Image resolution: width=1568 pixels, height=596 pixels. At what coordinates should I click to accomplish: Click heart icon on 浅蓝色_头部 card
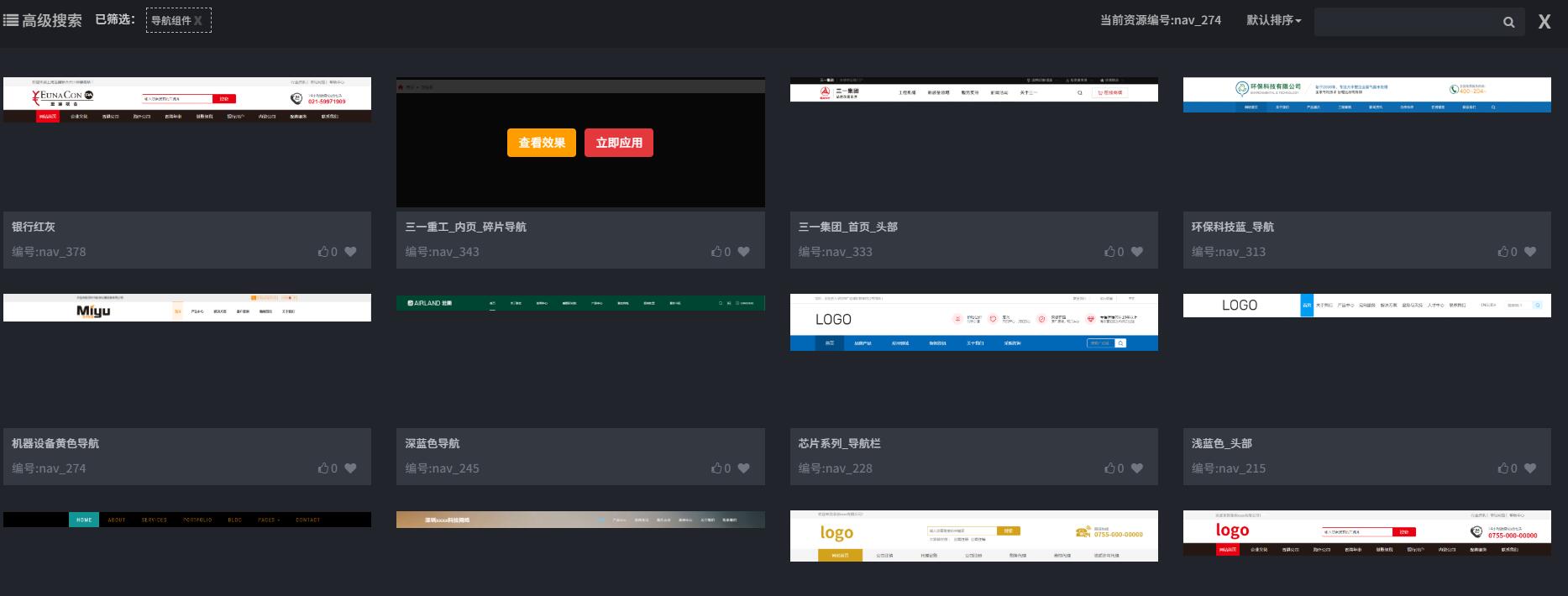(x=1530, y=468)
